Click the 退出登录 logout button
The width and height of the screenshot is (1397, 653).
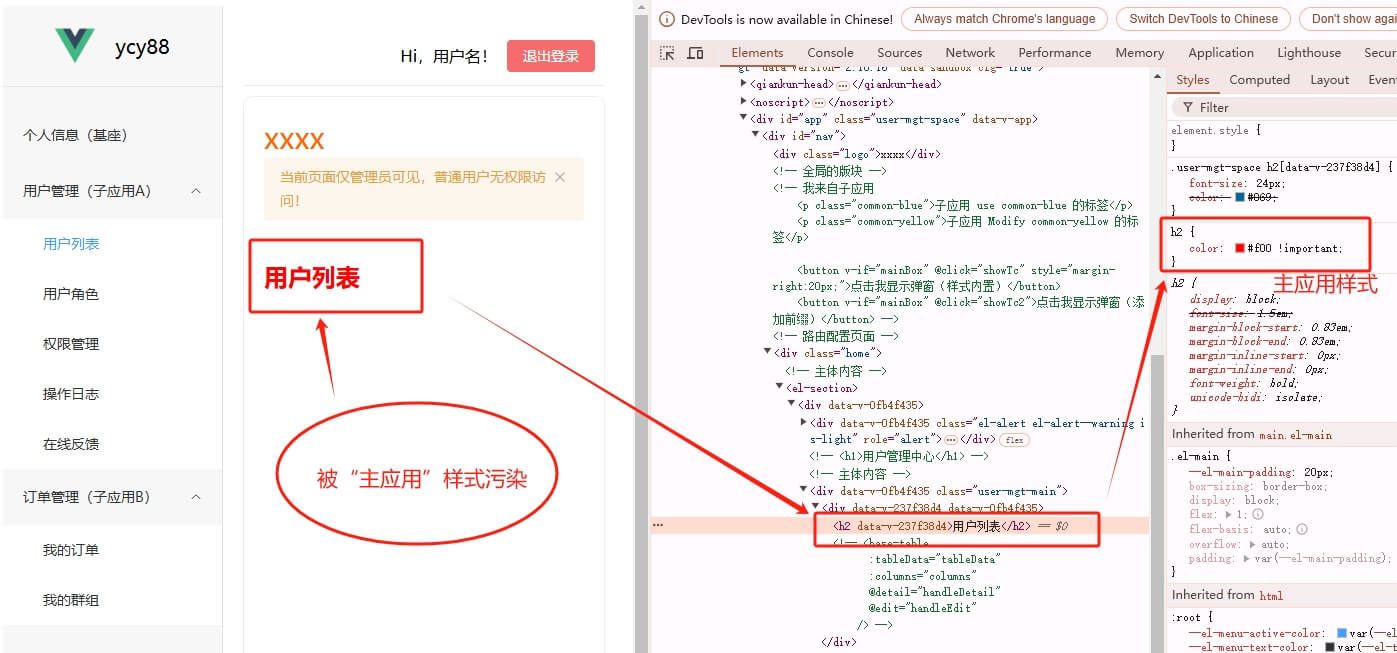550,56
